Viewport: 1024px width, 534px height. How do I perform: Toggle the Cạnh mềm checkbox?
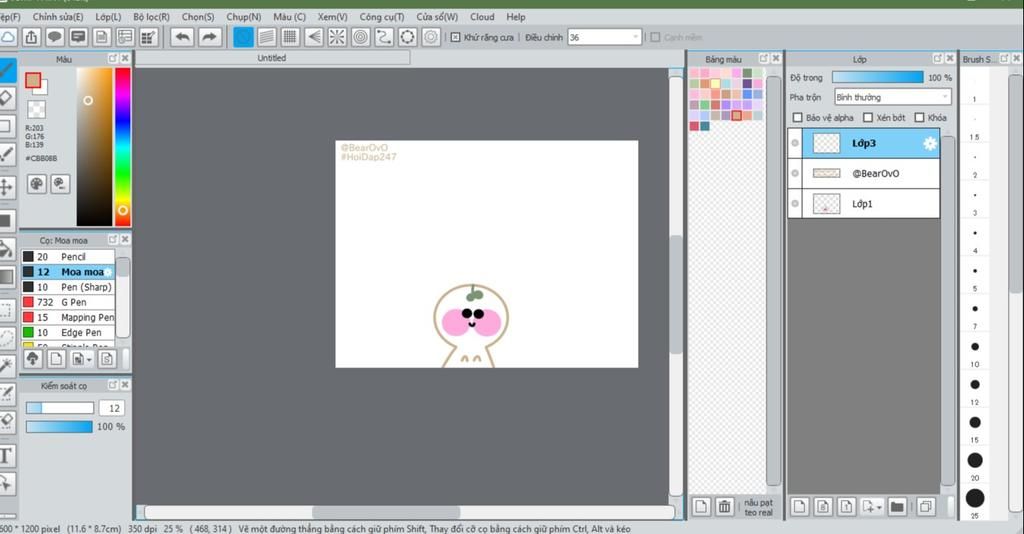tap(656, 37)
